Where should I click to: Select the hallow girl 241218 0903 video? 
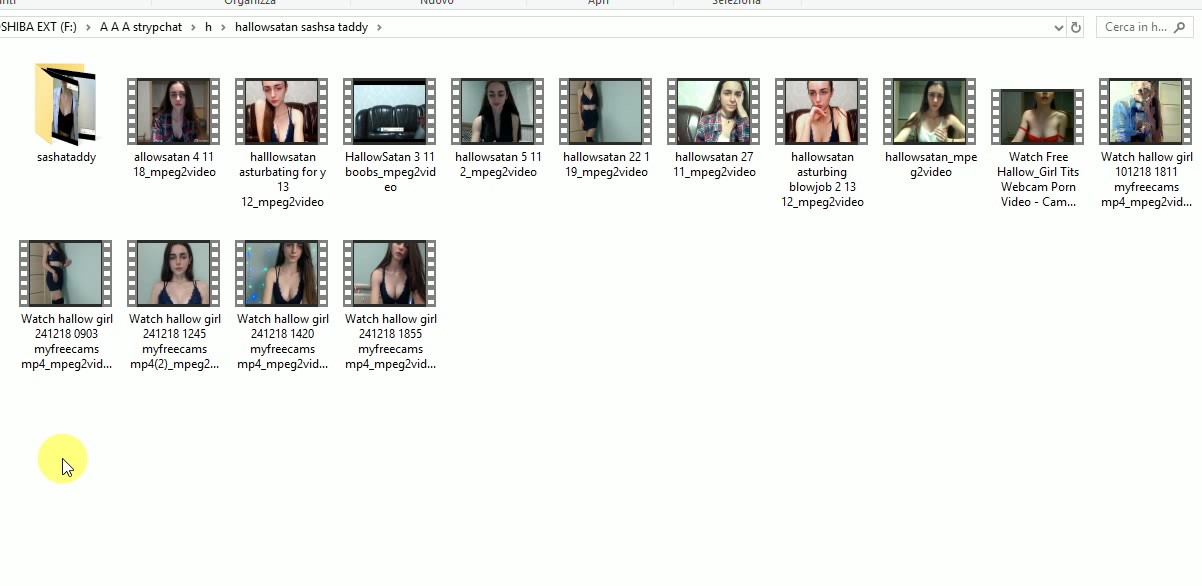tap(66, 273)
